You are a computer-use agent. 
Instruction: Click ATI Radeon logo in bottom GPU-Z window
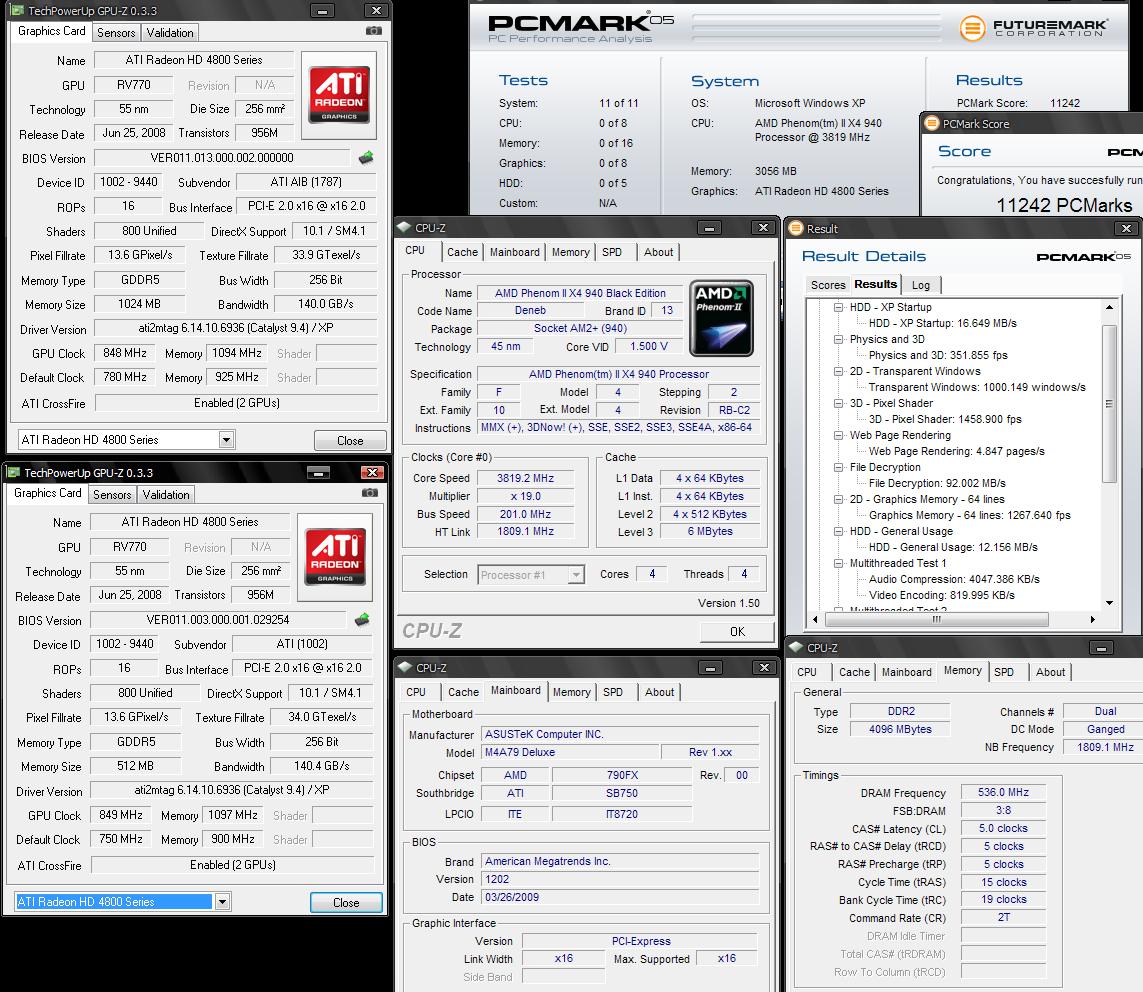click(x=335, y=558)
